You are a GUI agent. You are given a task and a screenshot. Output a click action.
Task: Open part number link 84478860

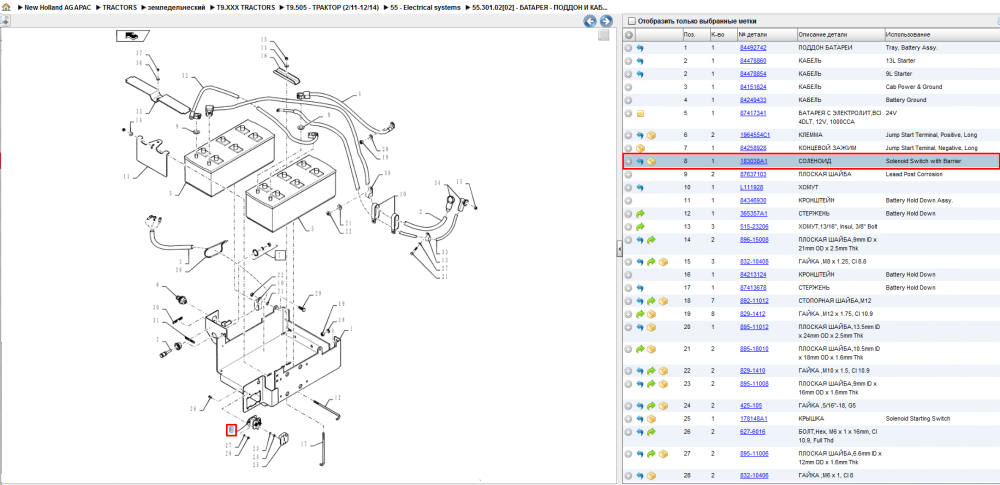753,61
